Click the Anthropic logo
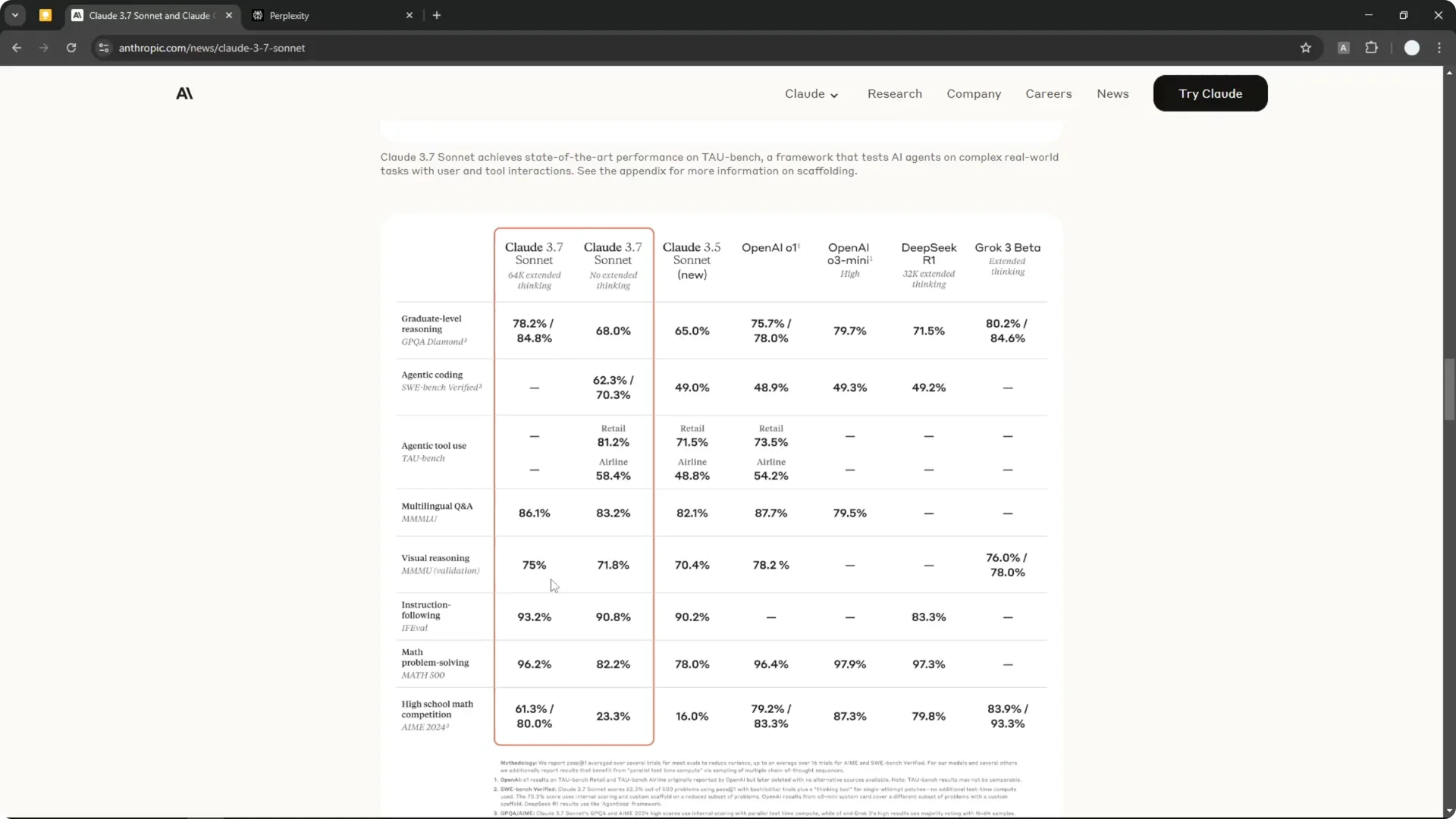Screen dimensions: 1456x819 pyautogui.click(x=184, y=93)
